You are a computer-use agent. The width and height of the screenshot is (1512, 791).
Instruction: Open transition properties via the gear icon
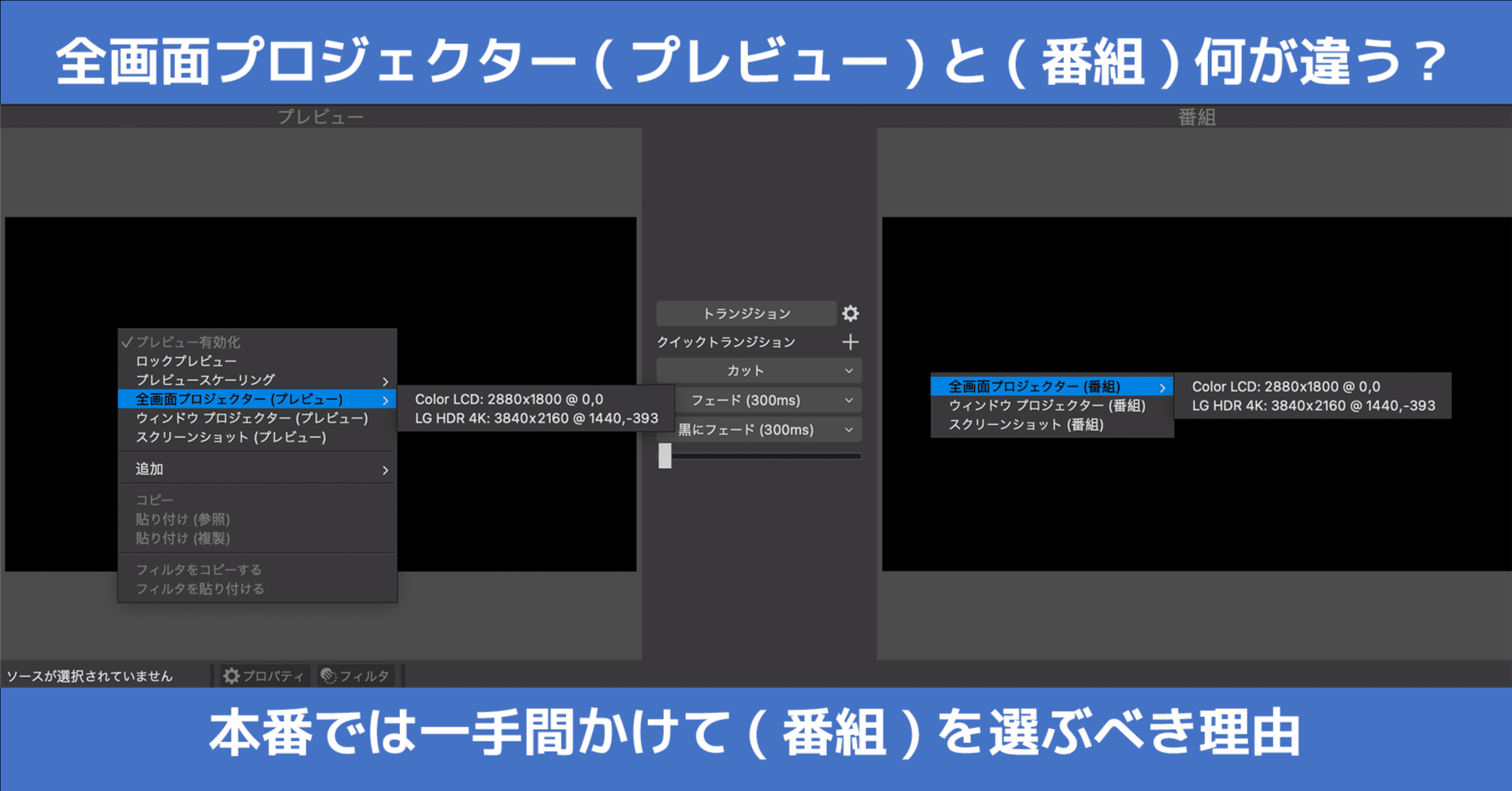click(x=850, y=312)
